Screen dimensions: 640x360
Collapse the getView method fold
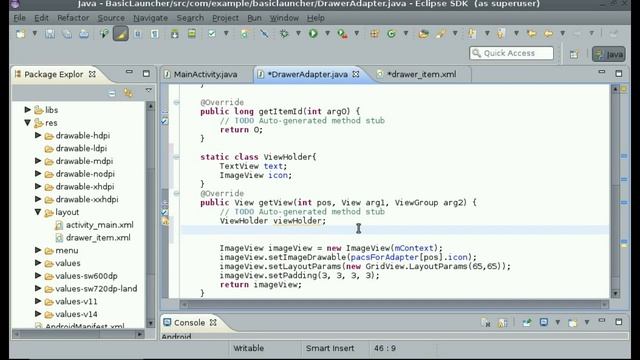pos(176,193)
